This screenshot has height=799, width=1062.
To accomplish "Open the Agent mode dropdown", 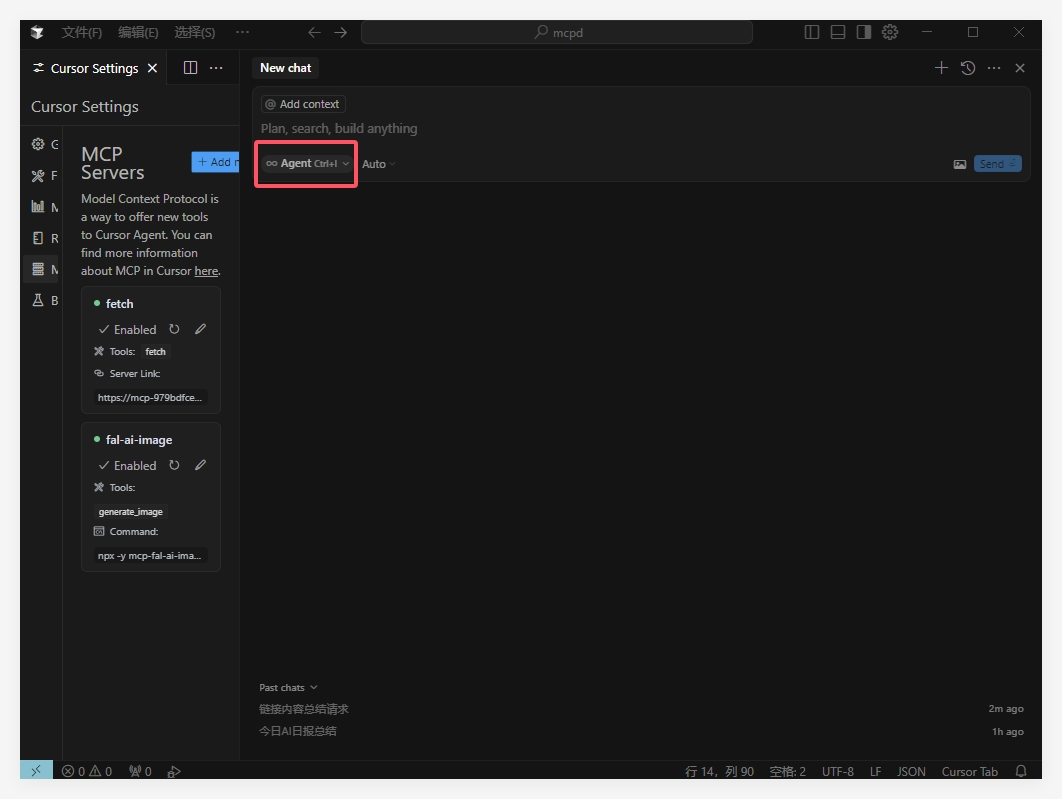I will [307, 163].
